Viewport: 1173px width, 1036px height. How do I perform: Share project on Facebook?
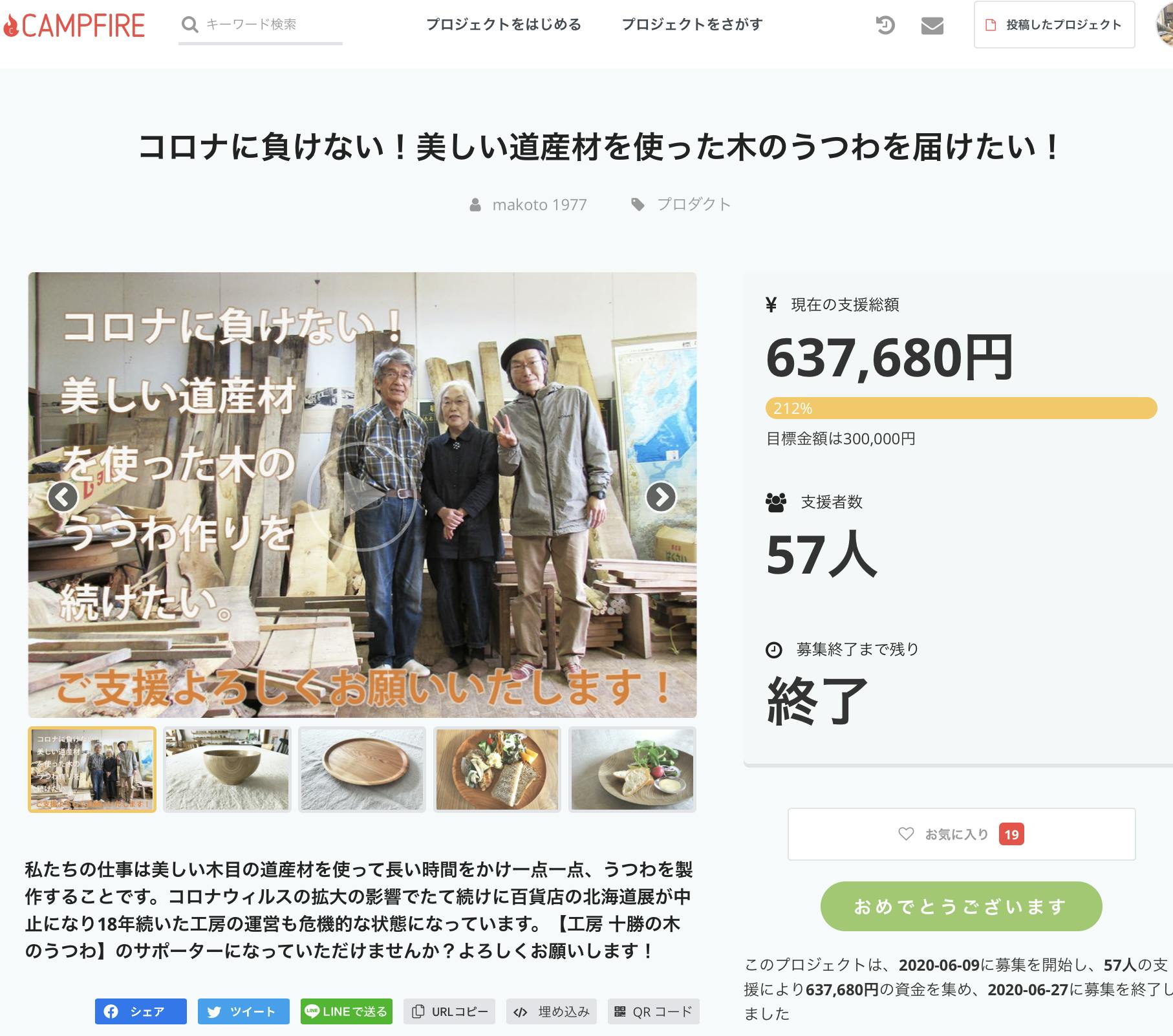141,1011
